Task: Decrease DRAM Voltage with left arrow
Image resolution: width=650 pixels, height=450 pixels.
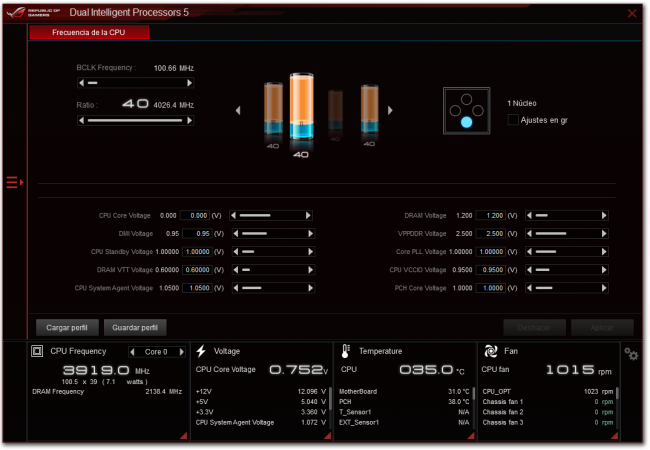Action: pyautogui.click(x=529, y=215)
